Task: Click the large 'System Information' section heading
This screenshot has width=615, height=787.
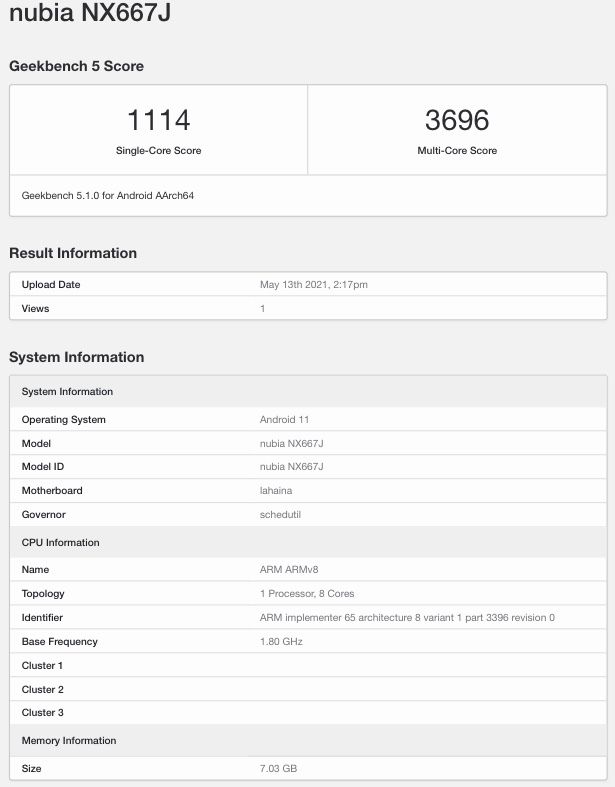Action: coord(76,357)
